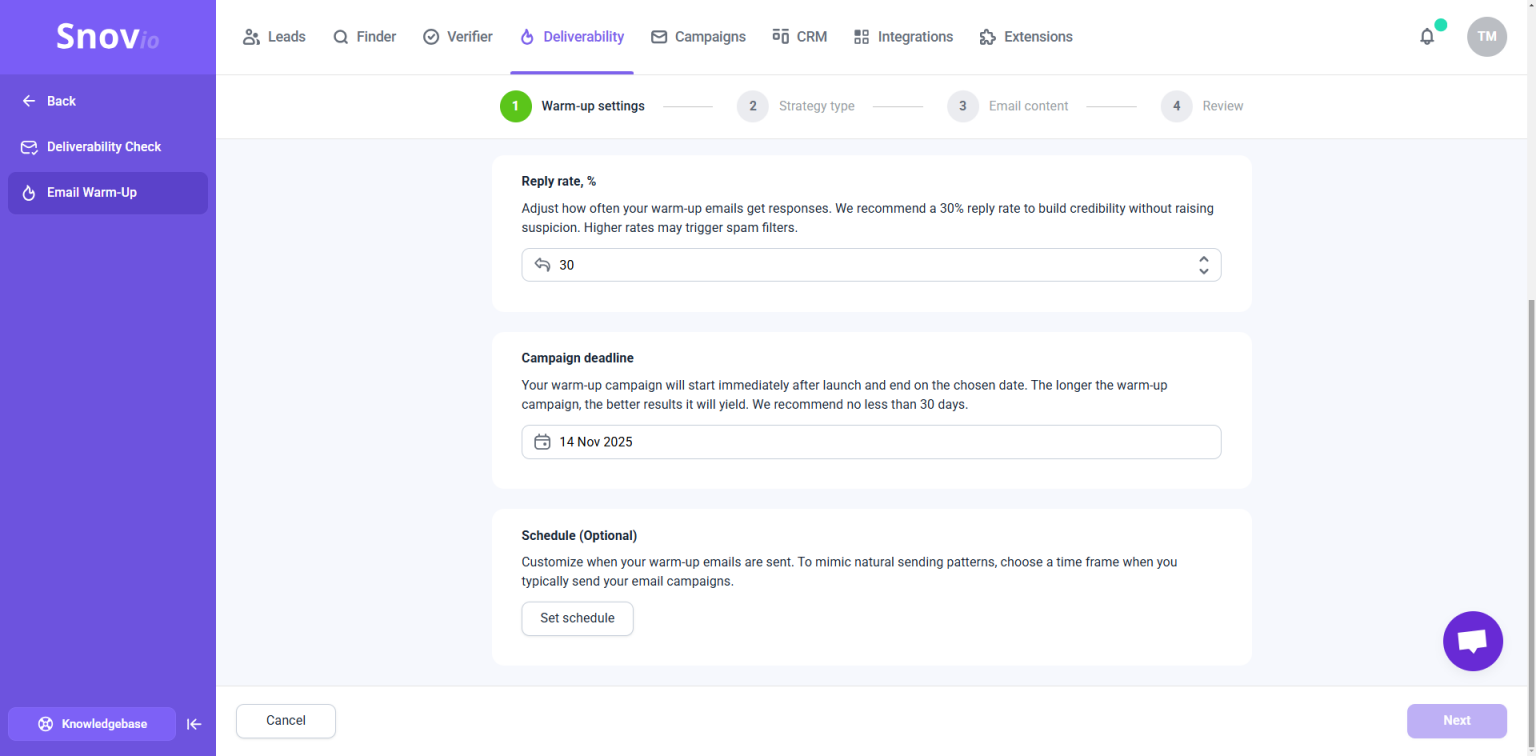Decrease reply rate with down arrow

(1204, 271)
